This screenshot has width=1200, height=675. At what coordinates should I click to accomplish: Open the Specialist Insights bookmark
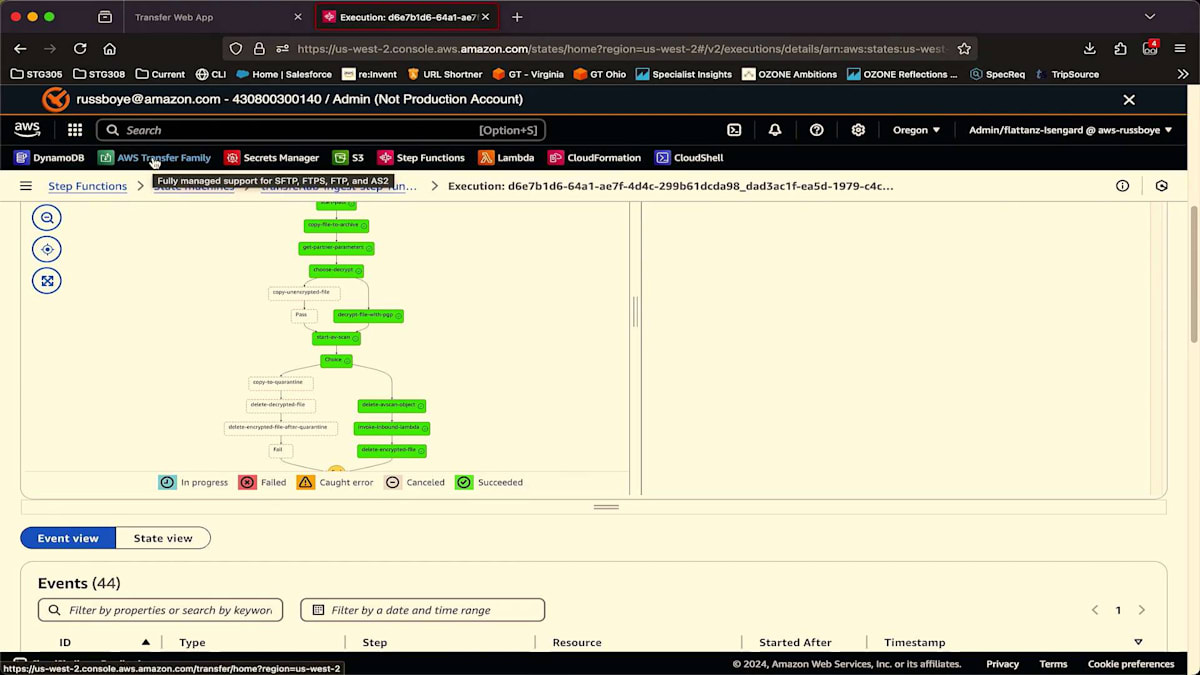pyautogui.click(x=683, y=74)
